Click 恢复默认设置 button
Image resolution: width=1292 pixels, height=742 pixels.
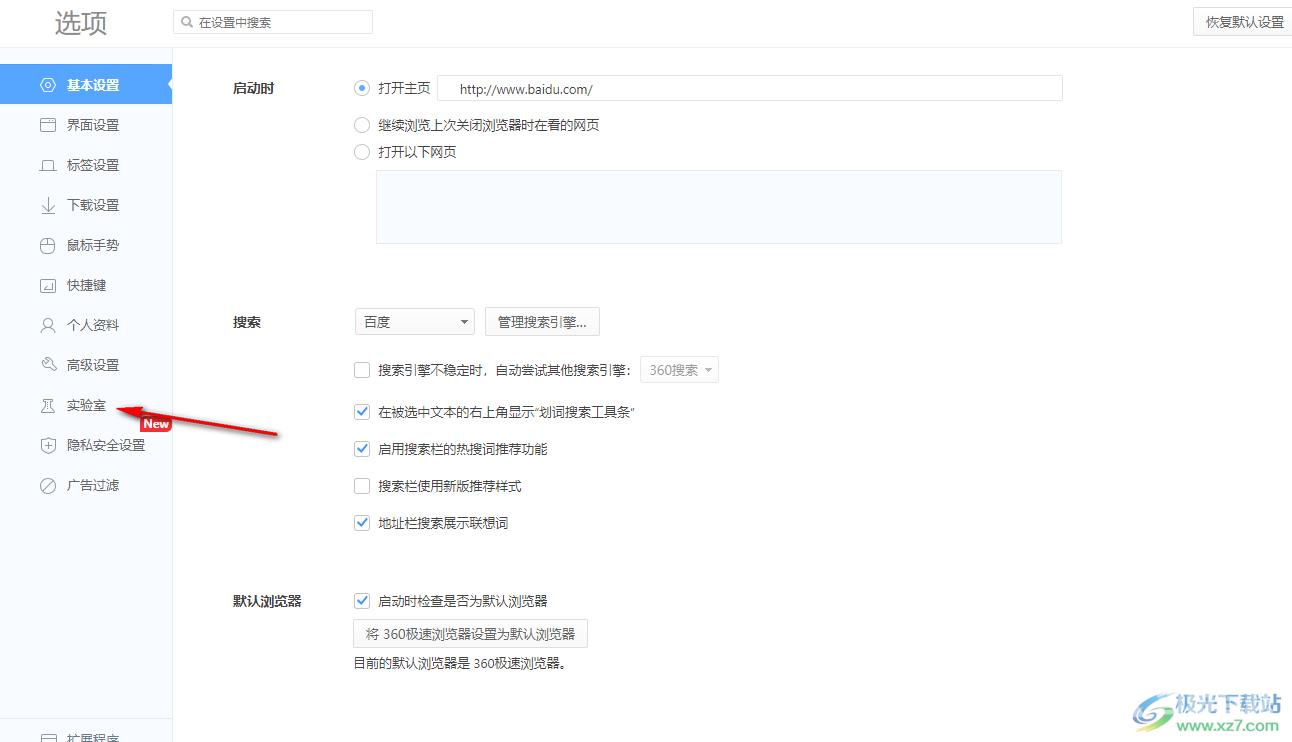(x=1243, y=22)
